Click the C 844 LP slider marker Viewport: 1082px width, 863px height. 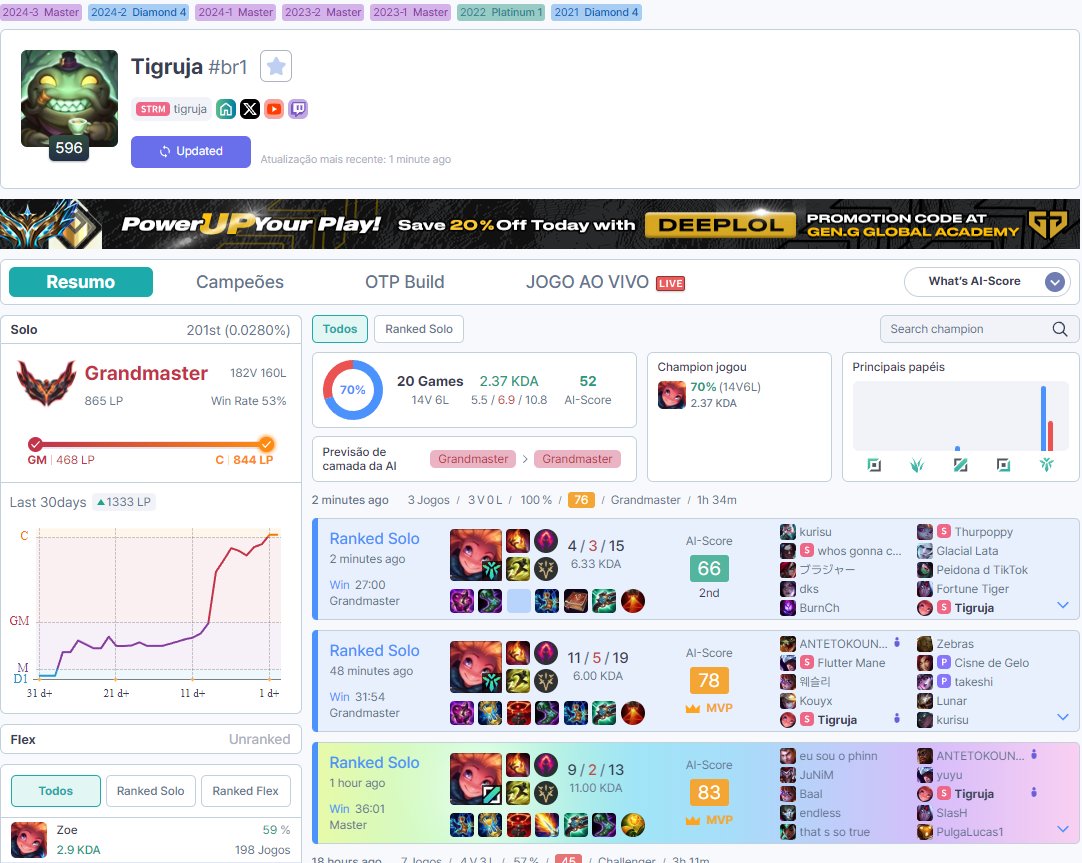pos(266,444)
